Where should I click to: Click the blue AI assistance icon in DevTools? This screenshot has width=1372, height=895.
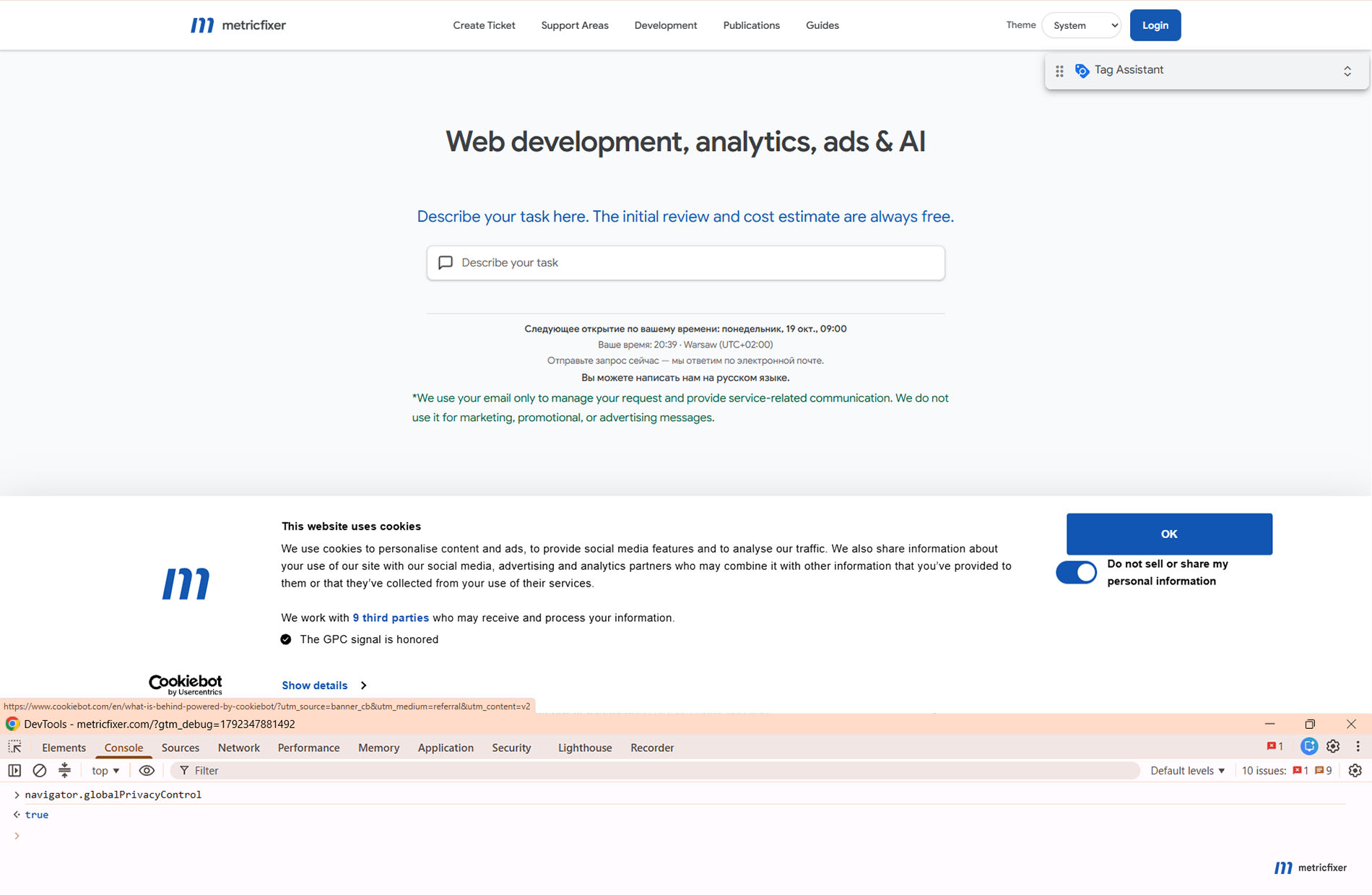point(1308,747)
